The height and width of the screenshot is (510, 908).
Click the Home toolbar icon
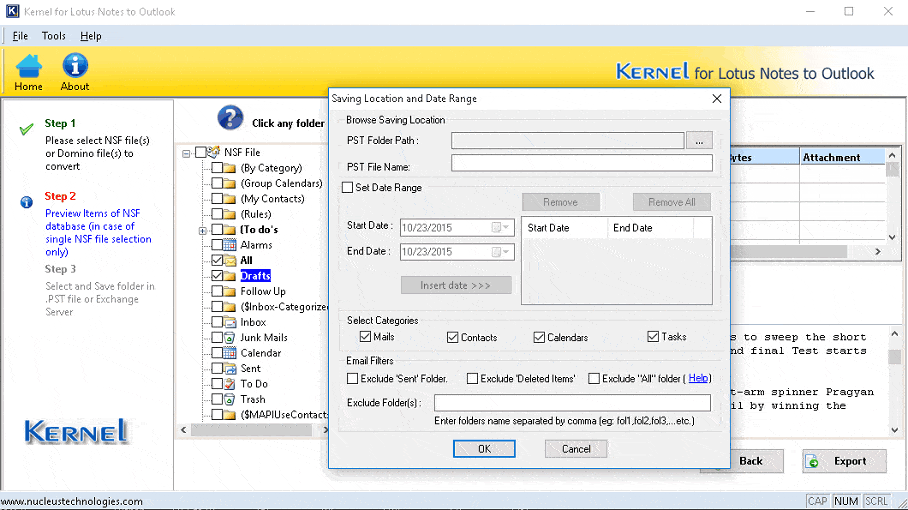[28, 66]
